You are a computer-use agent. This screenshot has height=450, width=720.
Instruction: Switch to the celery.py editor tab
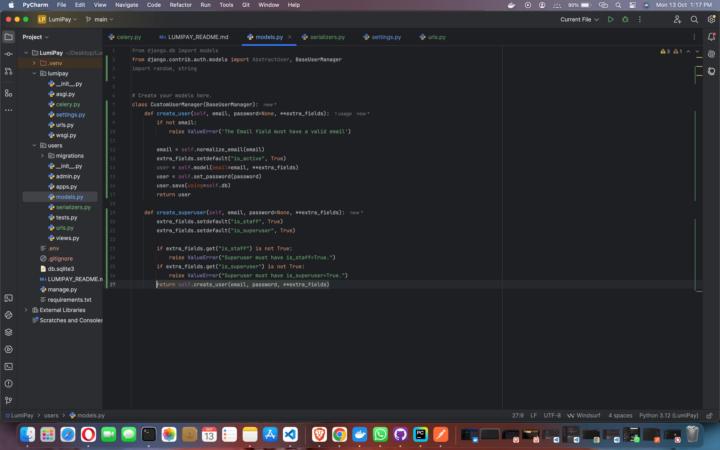(125, 37)
